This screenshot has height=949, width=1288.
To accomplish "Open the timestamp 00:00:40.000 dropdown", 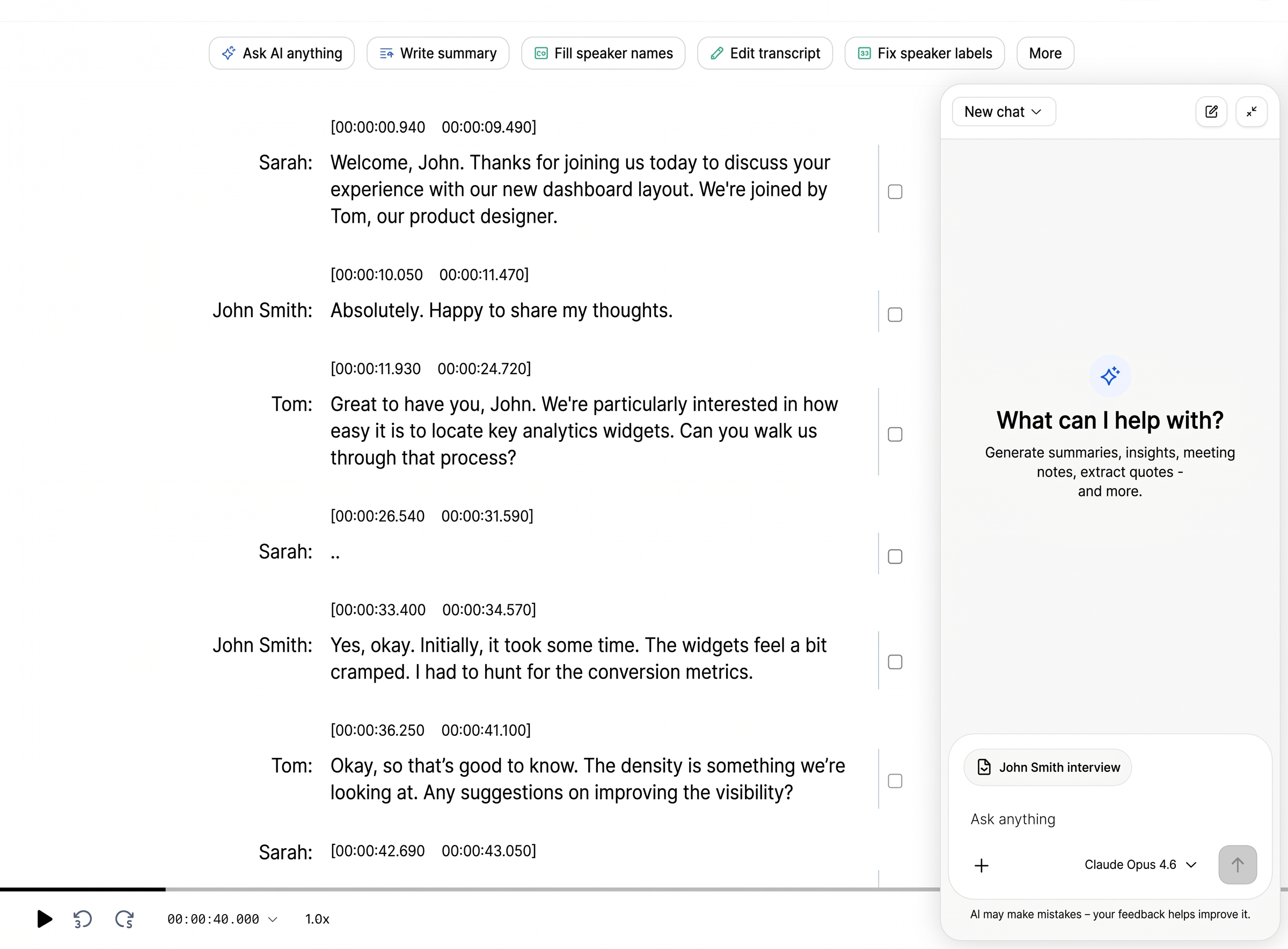I will [222, 919].
